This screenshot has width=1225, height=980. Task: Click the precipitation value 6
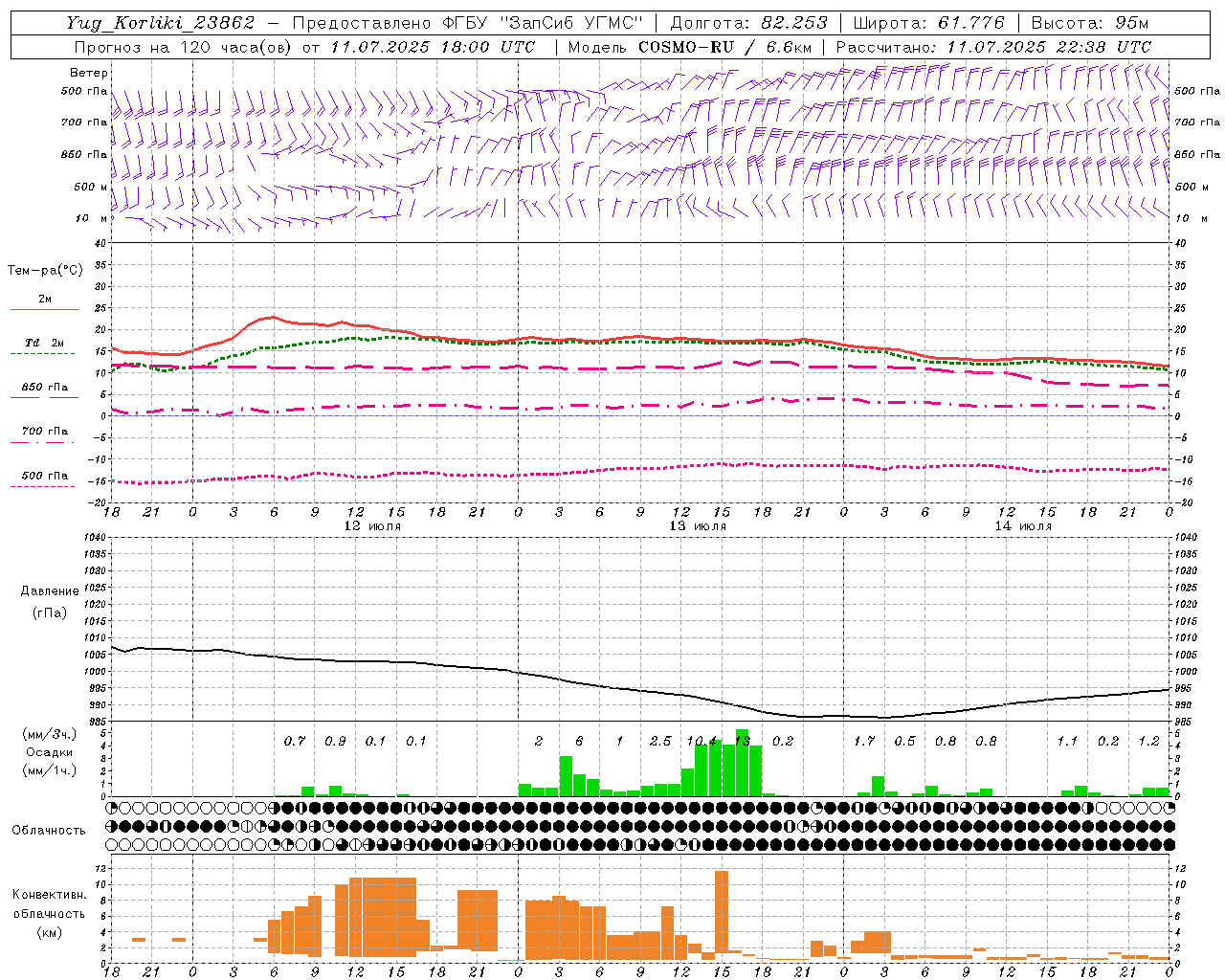click(x=579, y=741)
